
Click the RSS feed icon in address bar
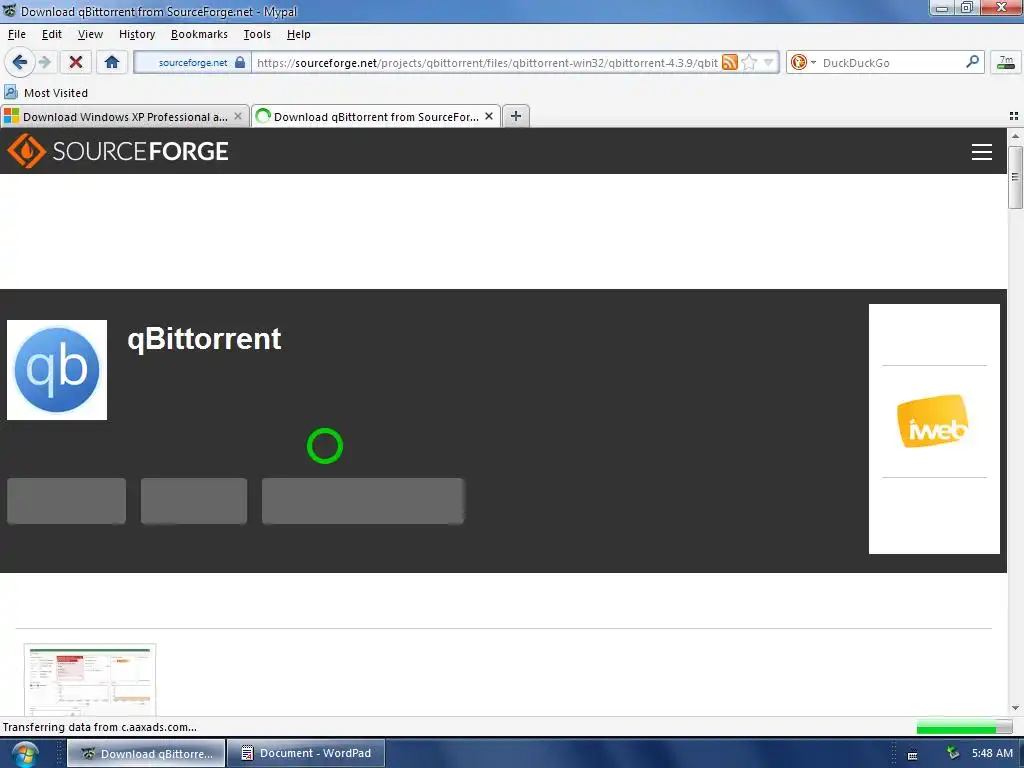[730, 63]
